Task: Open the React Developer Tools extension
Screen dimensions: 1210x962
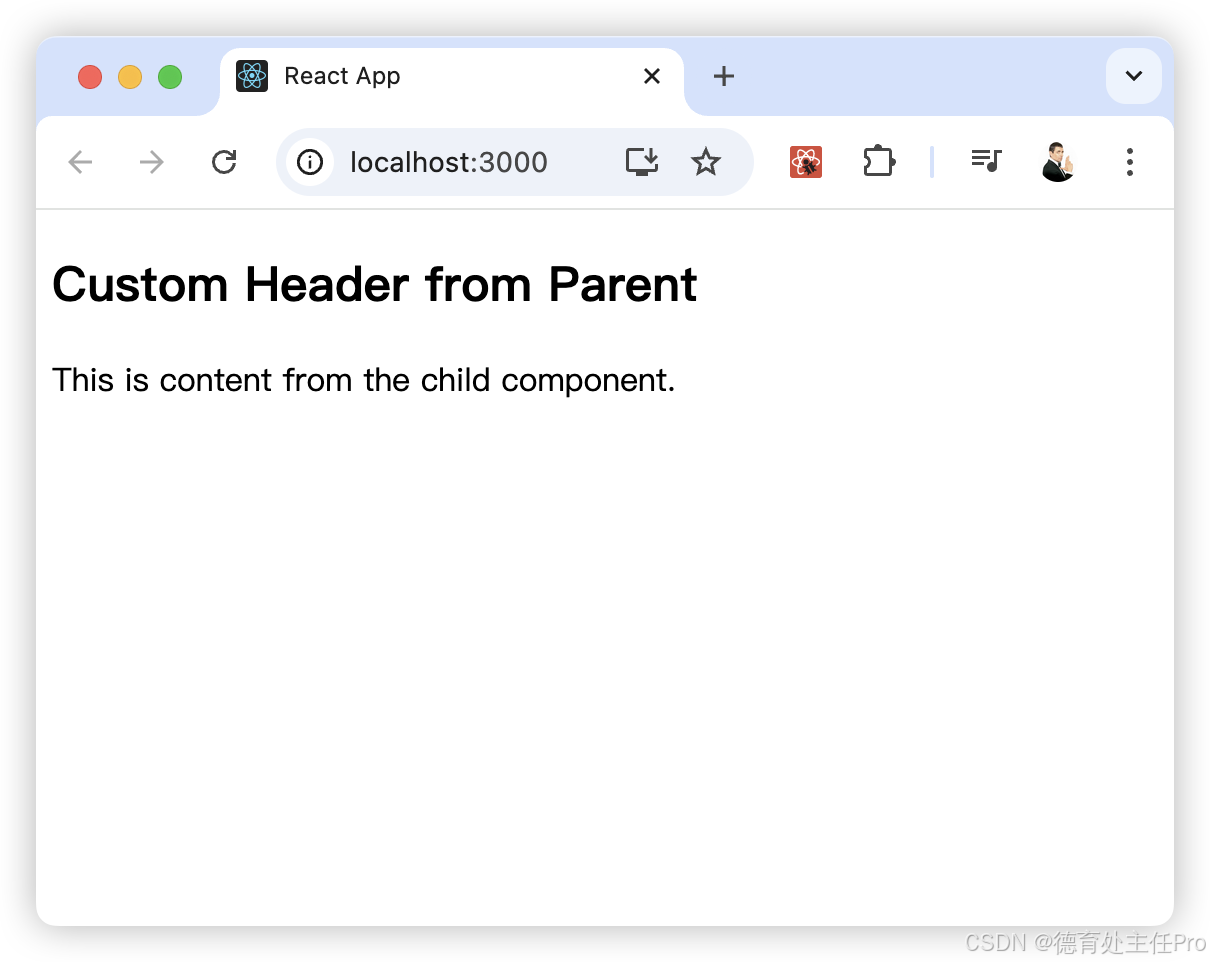Action: point(806,162)
